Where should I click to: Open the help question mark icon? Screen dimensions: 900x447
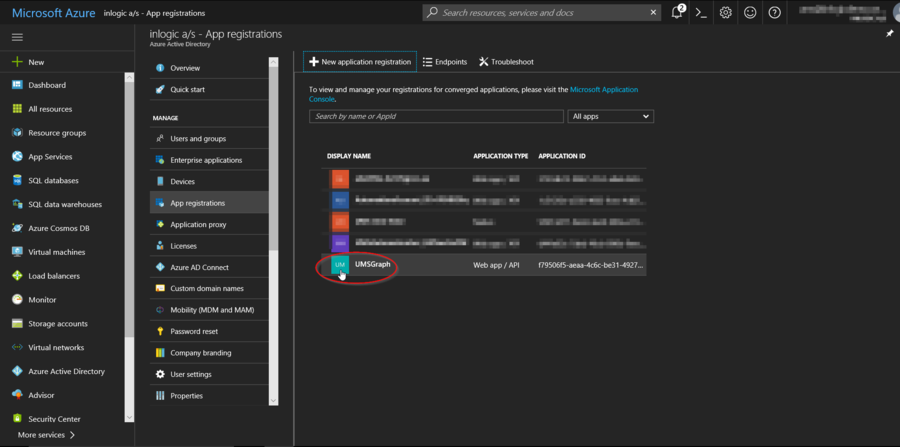(775, 13)
